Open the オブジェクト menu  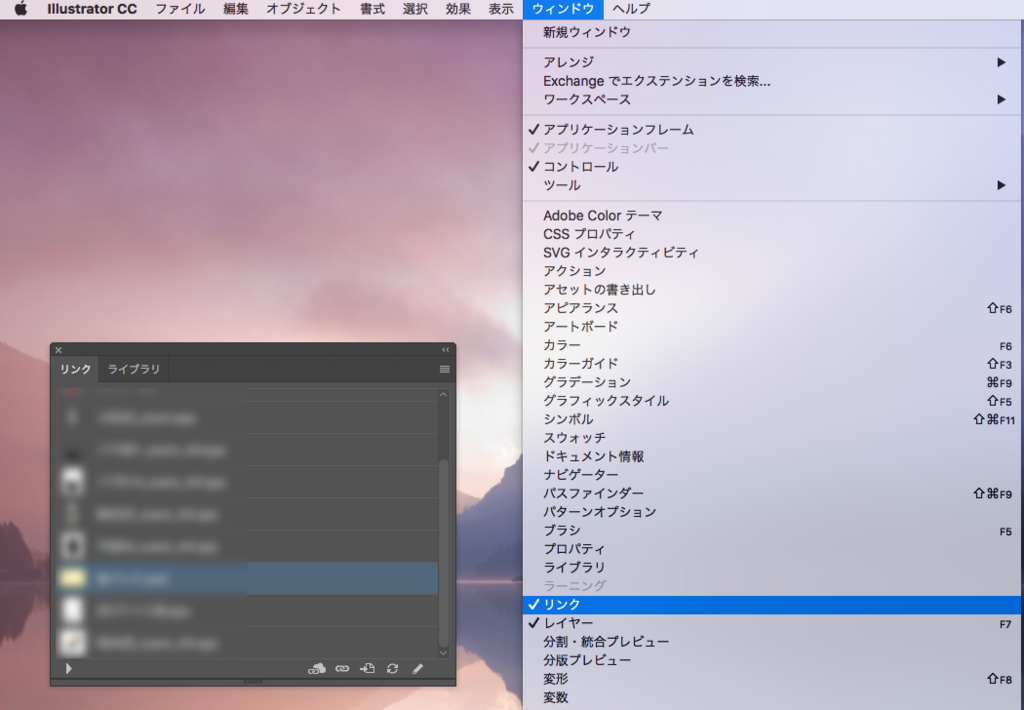pos(304,8)
